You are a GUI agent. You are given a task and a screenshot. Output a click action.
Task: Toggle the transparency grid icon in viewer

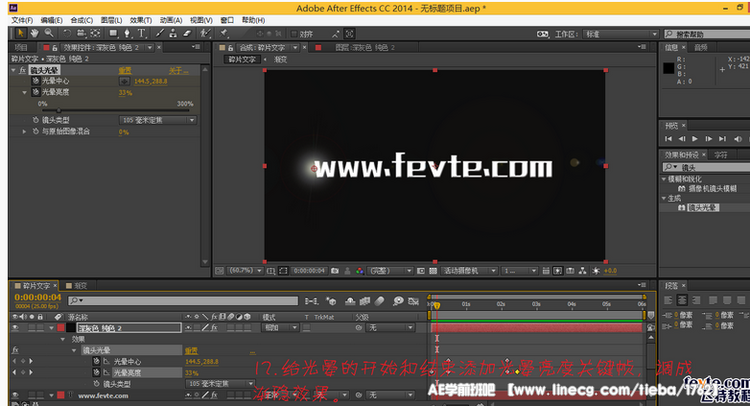pyautogui.click(x=433, y=271)
